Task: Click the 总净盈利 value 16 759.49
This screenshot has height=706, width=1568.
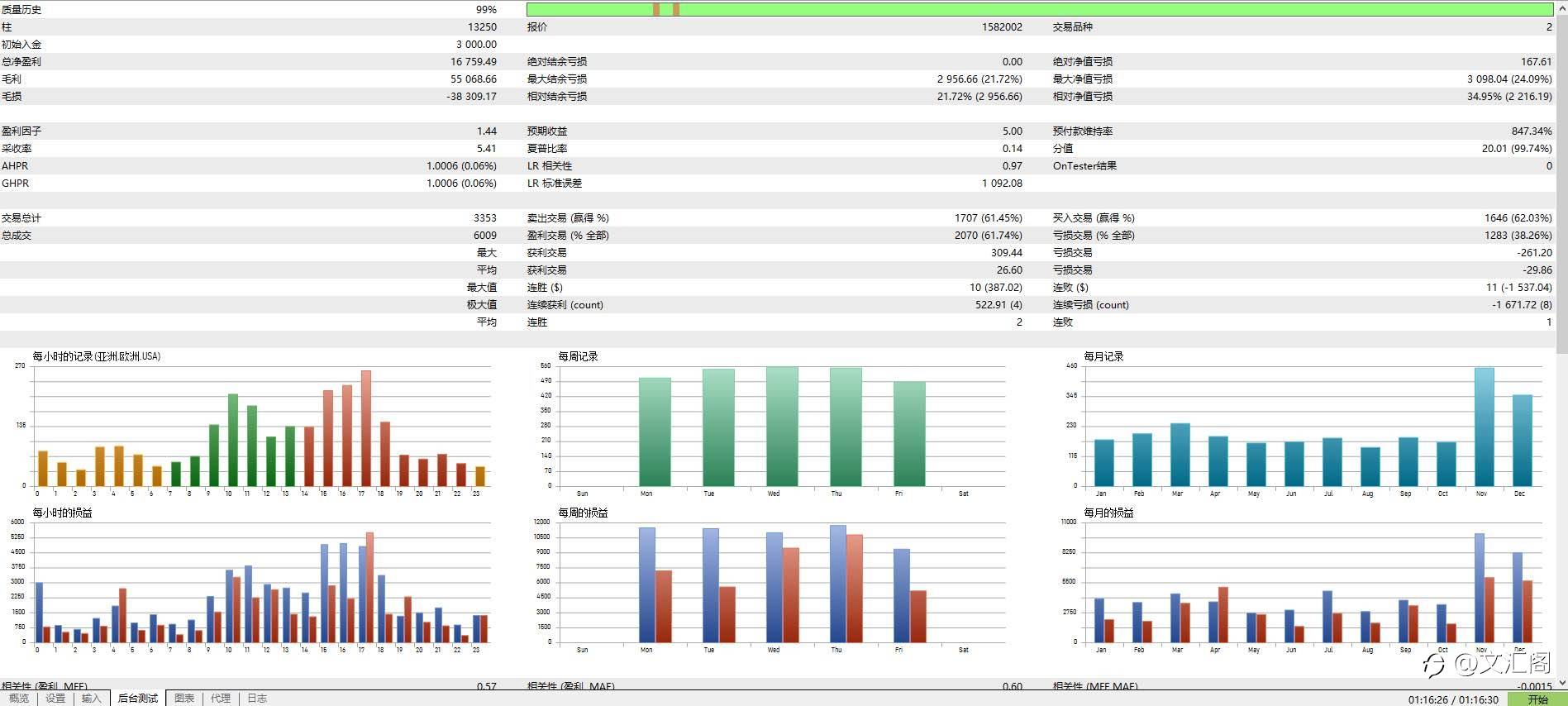Action: click(x=474, y=62)
